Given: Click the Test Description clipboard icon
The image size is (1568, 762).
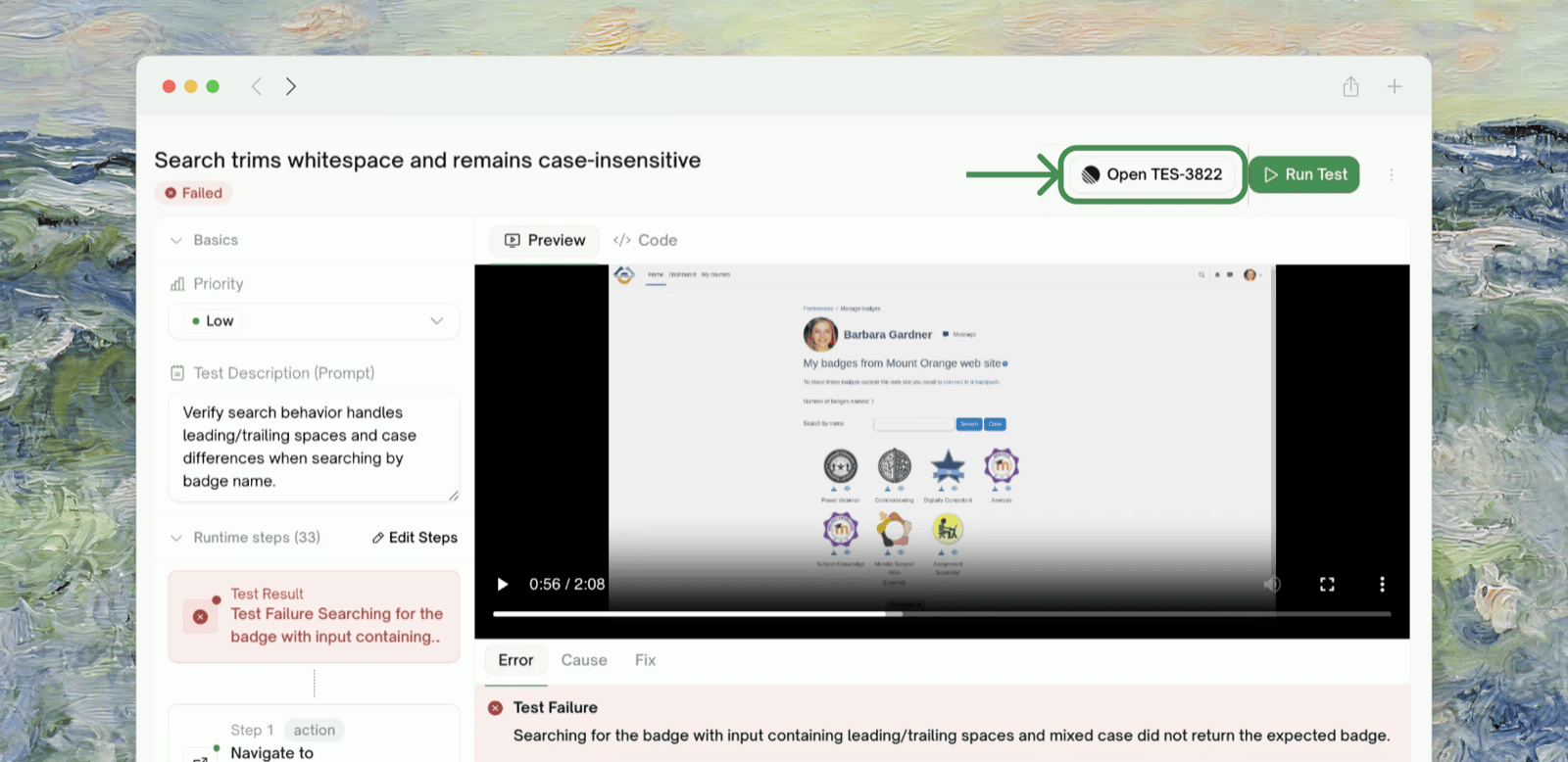Looking at the screenshot, I should pyautogui.click(x=177, y=373).
